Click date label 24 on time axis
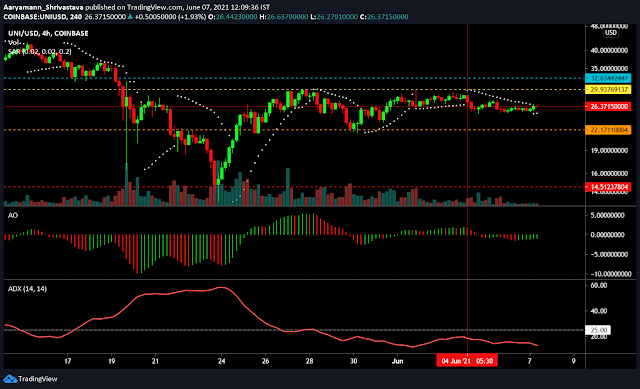The width and height of the screenshot is (640, 389). [x=221, y=361]
